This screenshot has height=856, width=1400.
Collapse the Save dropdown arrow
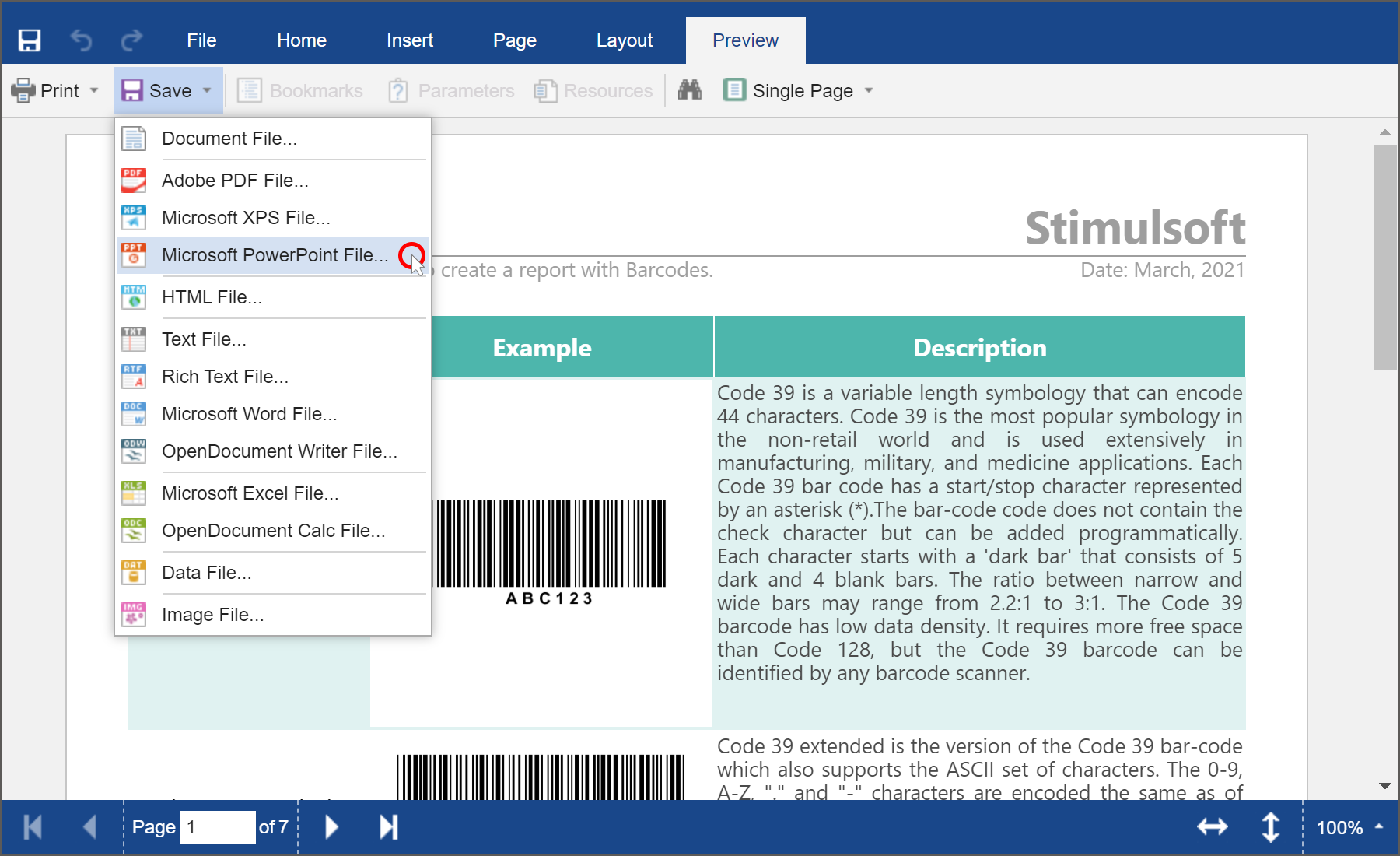point(207,90)
